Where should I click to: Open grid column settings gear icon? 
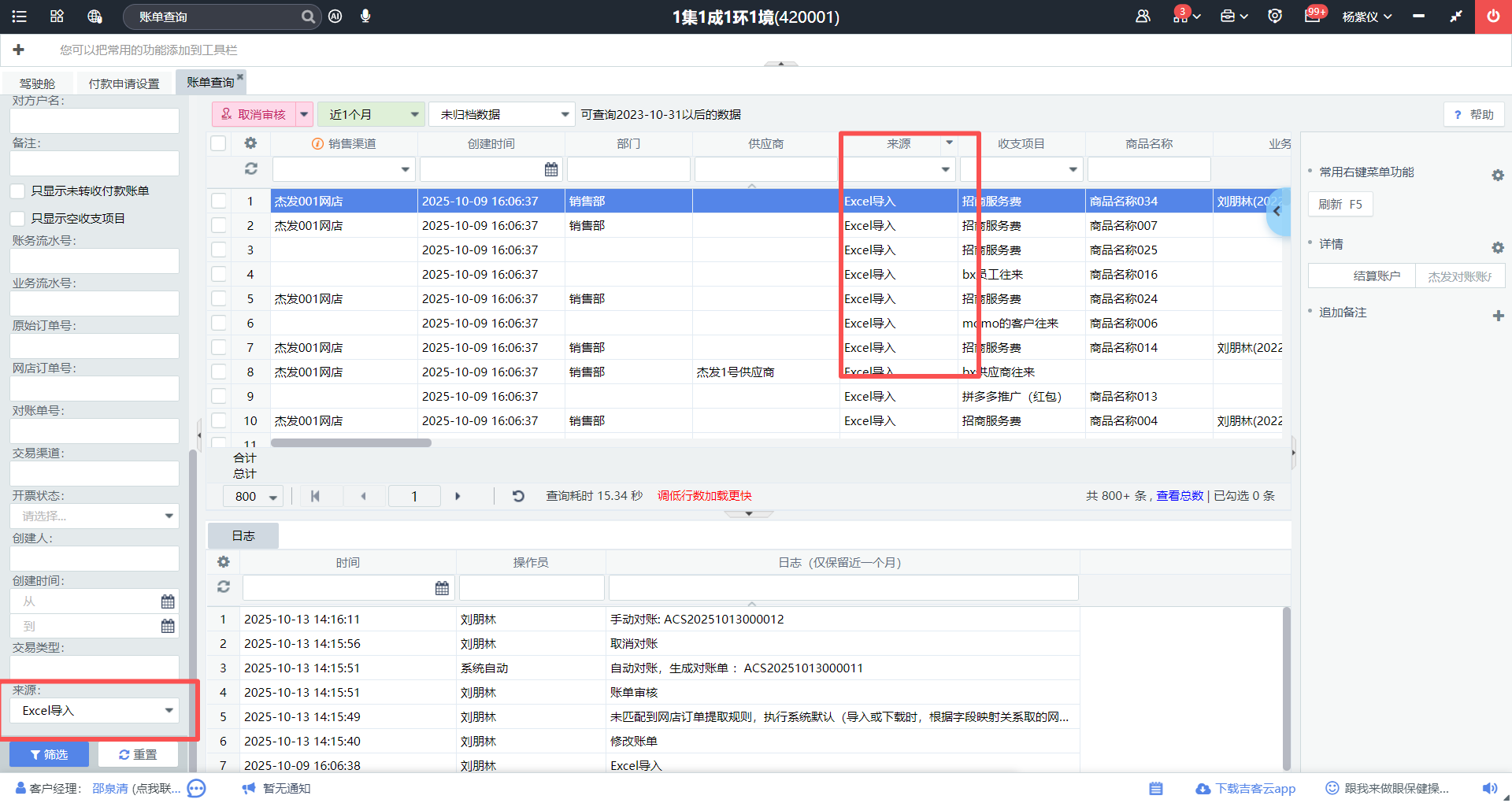point(250,143)
